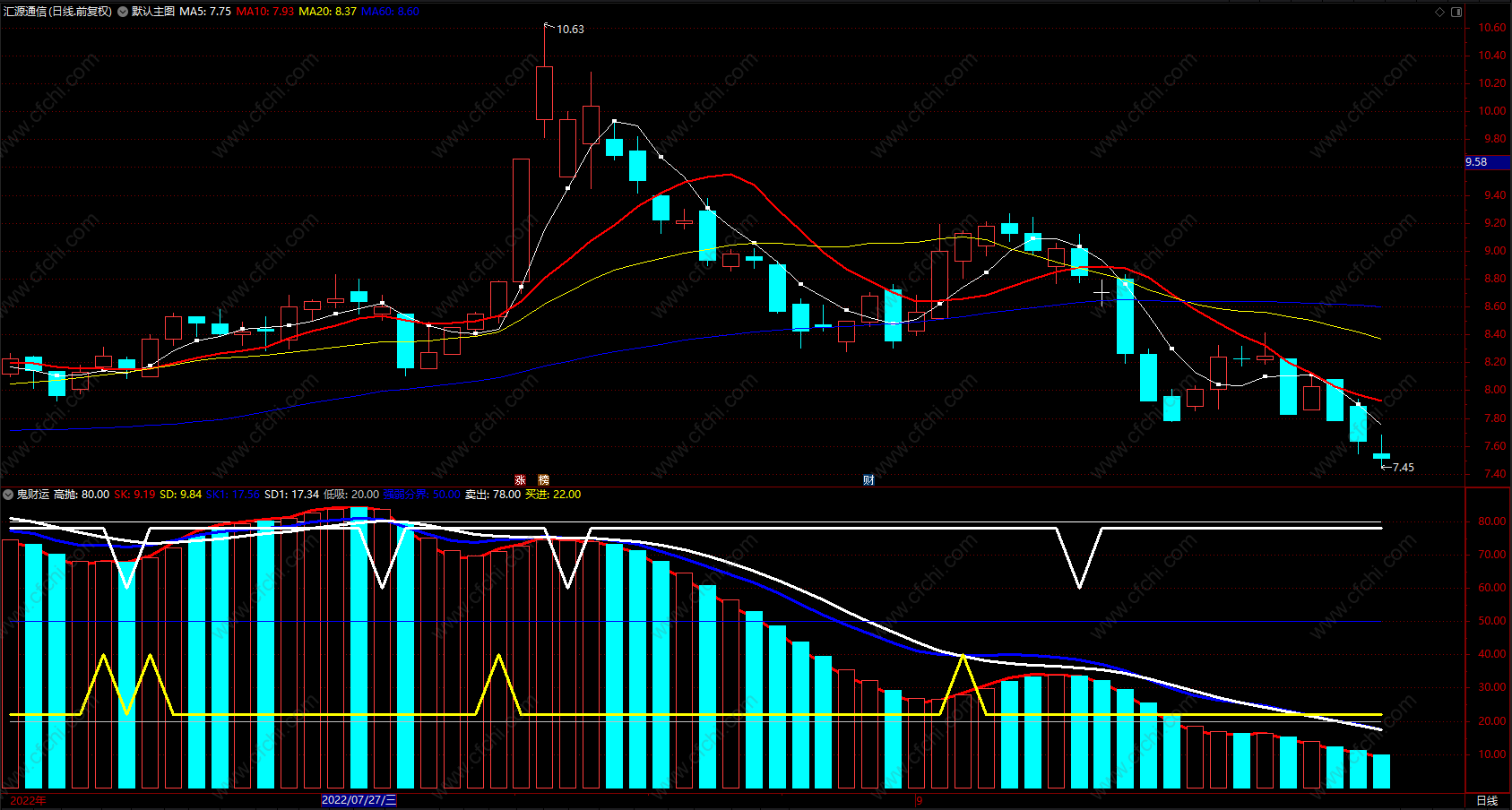
Task: Click the MA20: 8.37 indicator value
Action: click(327, 12)
